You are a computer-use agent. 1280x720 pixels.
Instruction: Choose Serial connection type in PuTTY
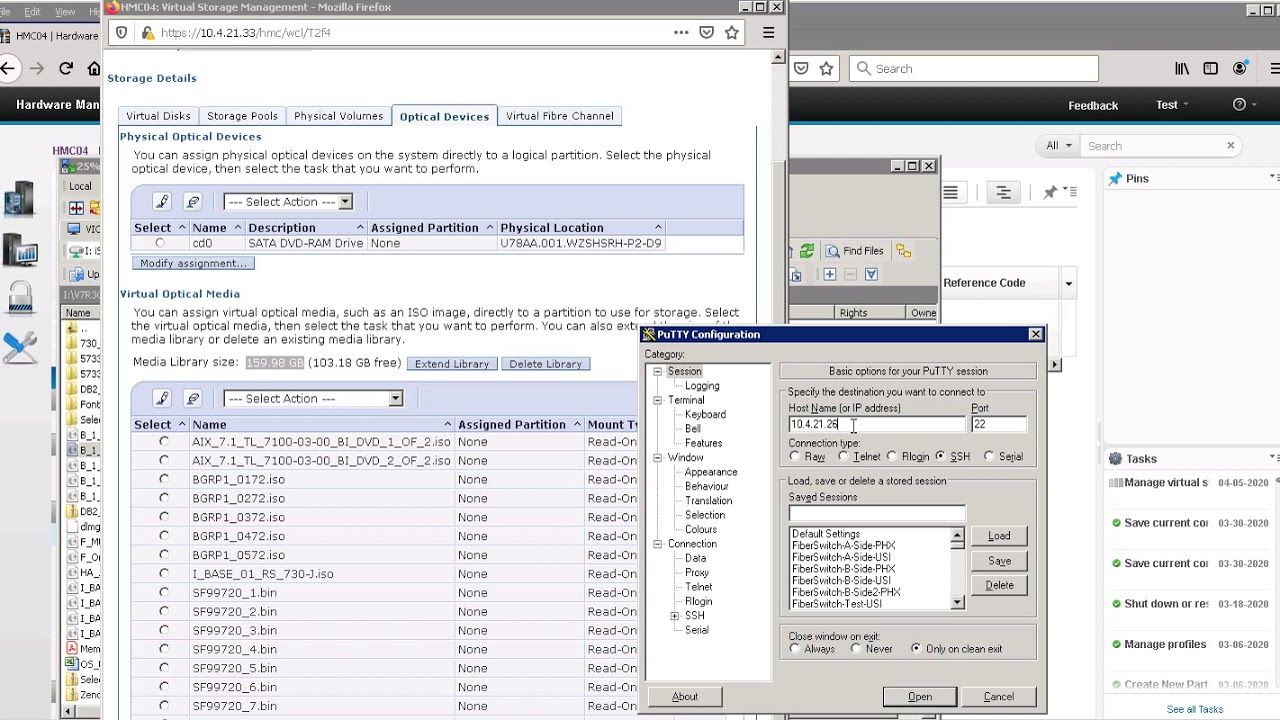point(989,457)
